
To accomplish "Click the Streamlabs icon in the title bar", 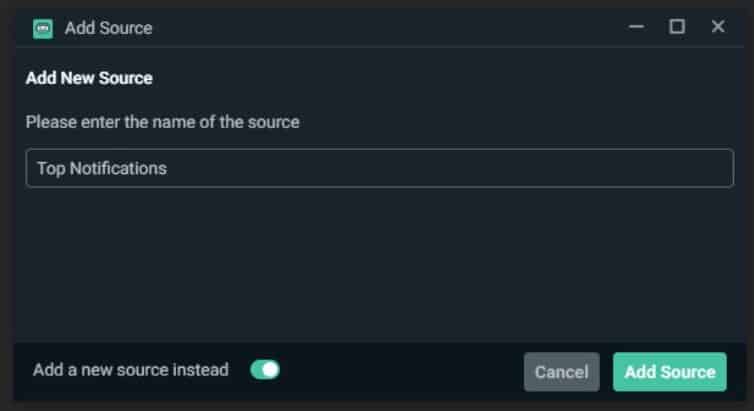I will click(43, 28).
